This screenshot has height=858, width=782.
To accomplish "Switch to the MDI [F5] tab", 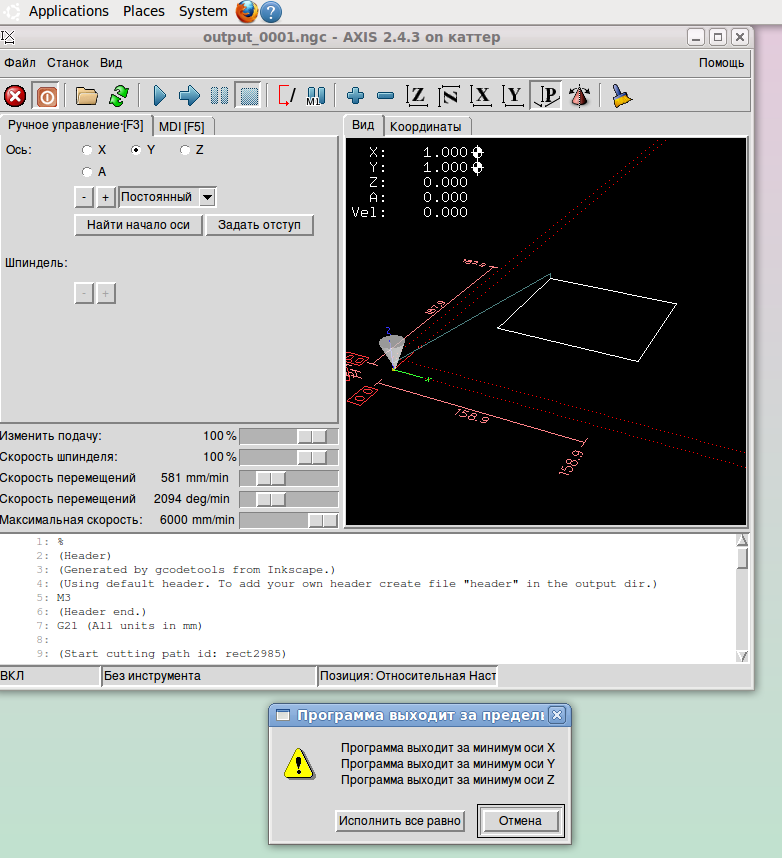I will point(182,126).
